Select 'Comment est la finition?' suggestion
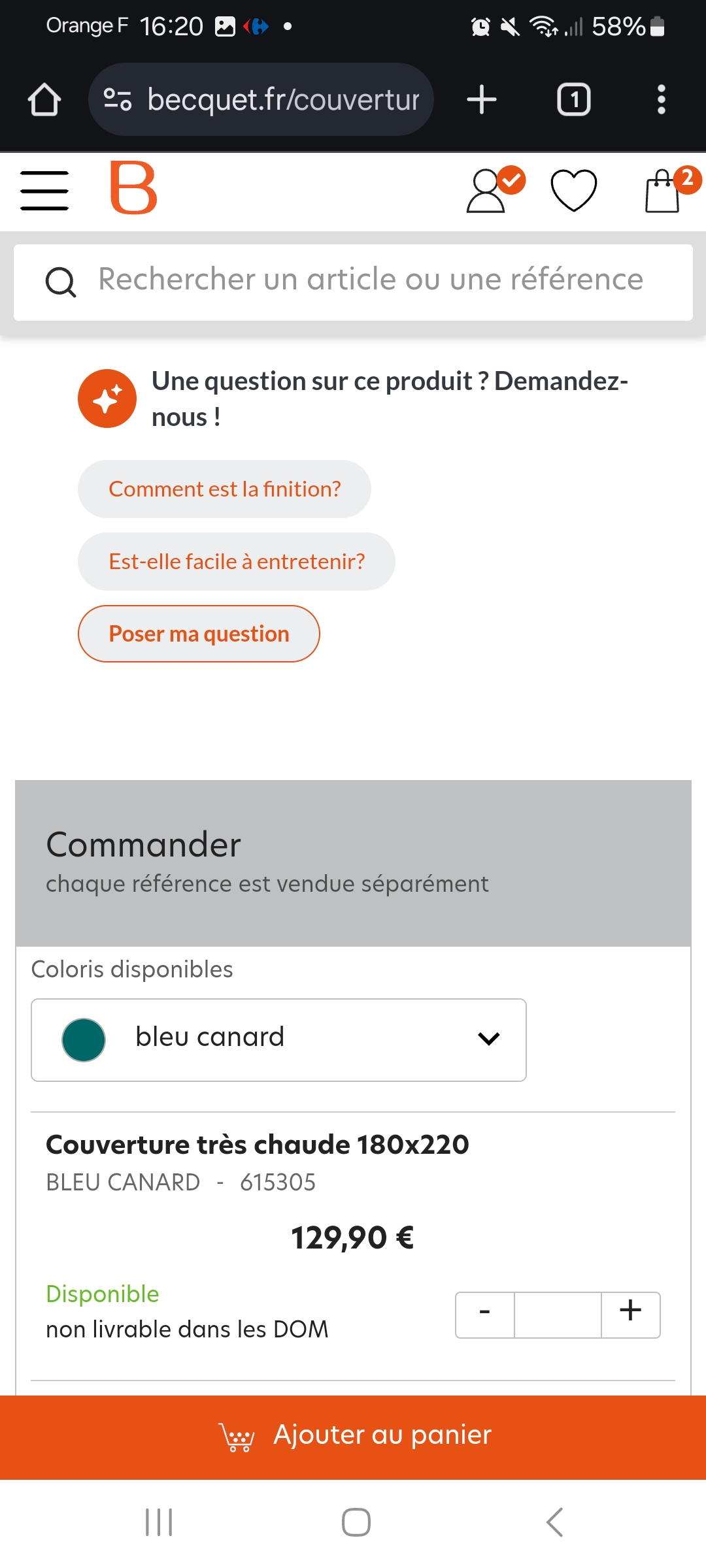Screen dimensions: 706x1568 [224, 489]
